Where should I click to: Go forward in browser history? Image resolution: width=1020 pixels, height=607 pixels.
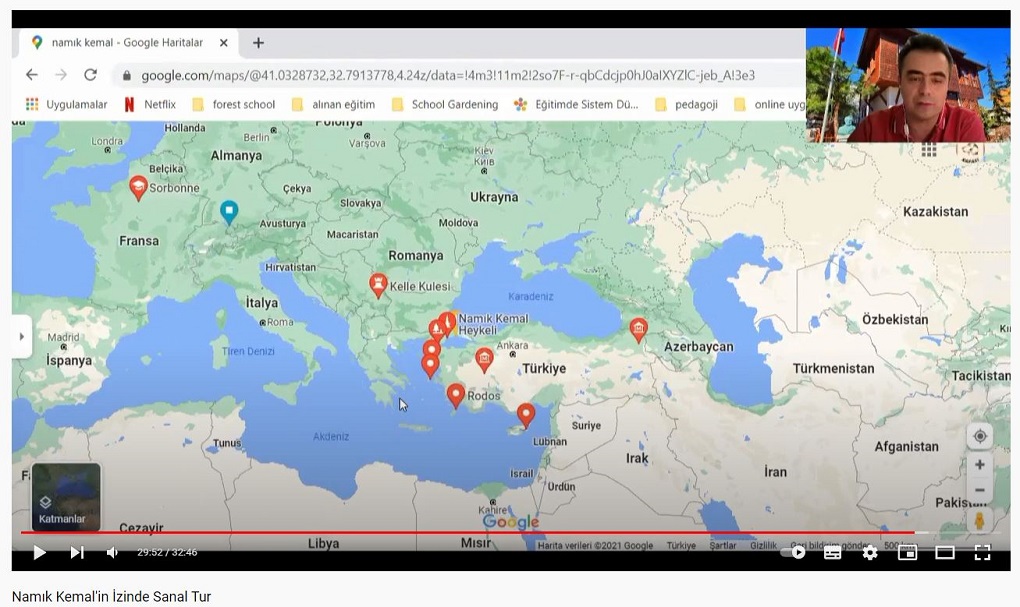coord(60,75)
